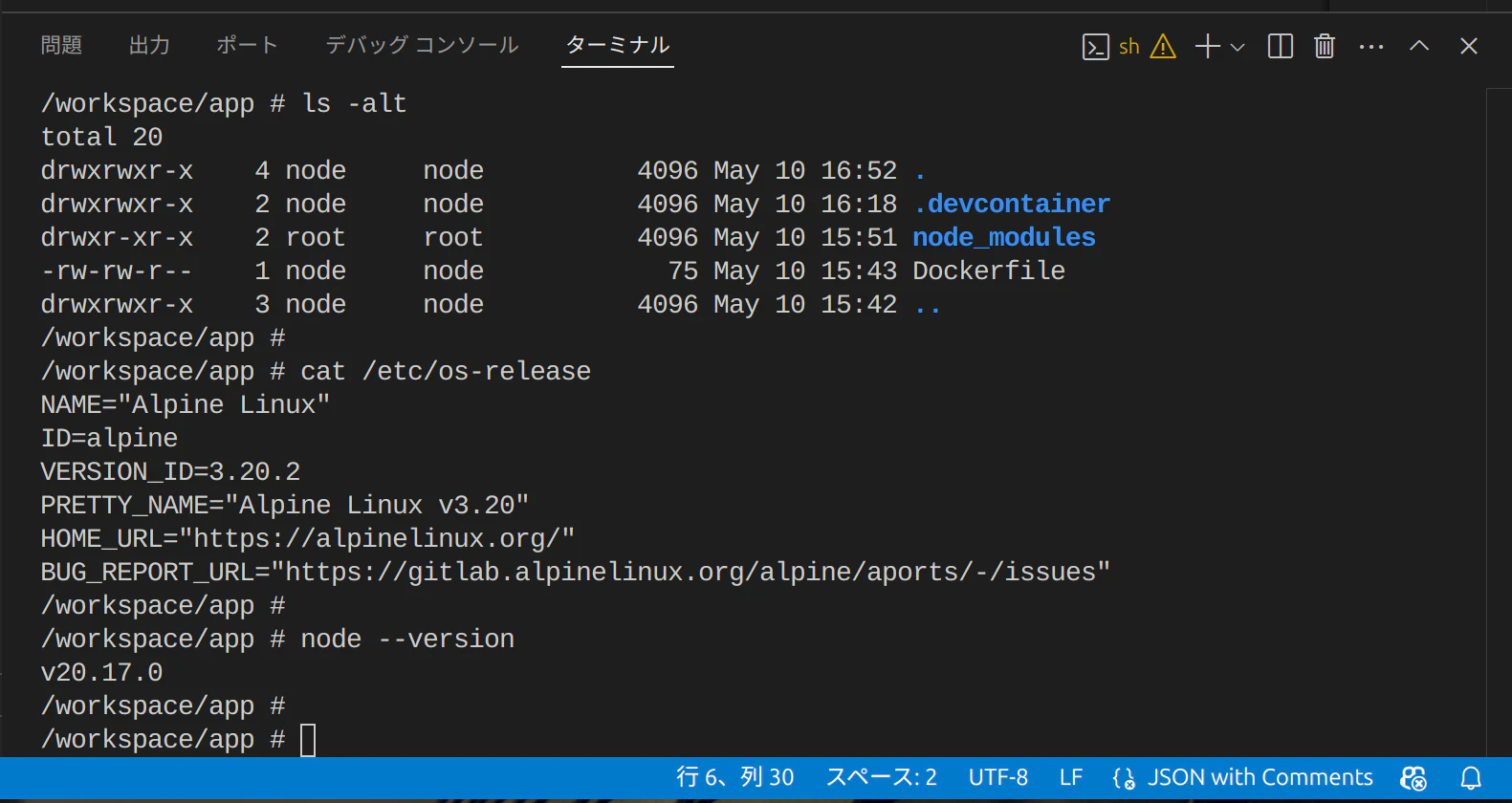Click the 'node --version' command

407,639
